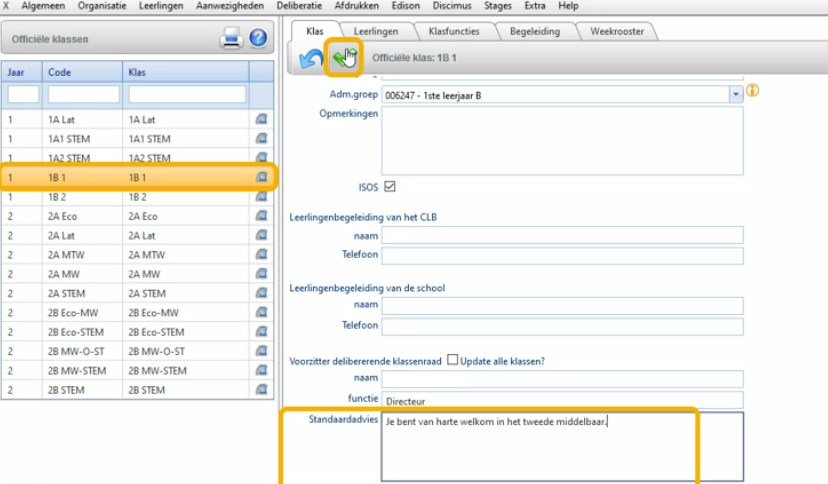Enable the Update alle klassen checkbox
The image size is (828, 484).
452,360
